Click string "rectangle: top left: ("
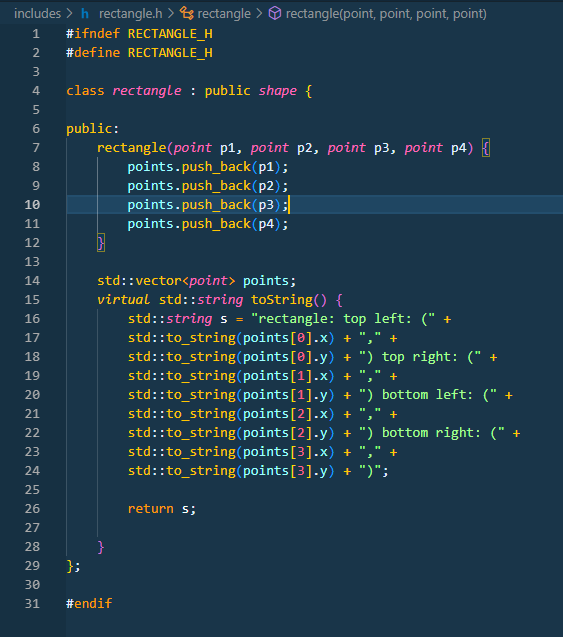The width and height of the screenshot is (563, 637). 343,319
